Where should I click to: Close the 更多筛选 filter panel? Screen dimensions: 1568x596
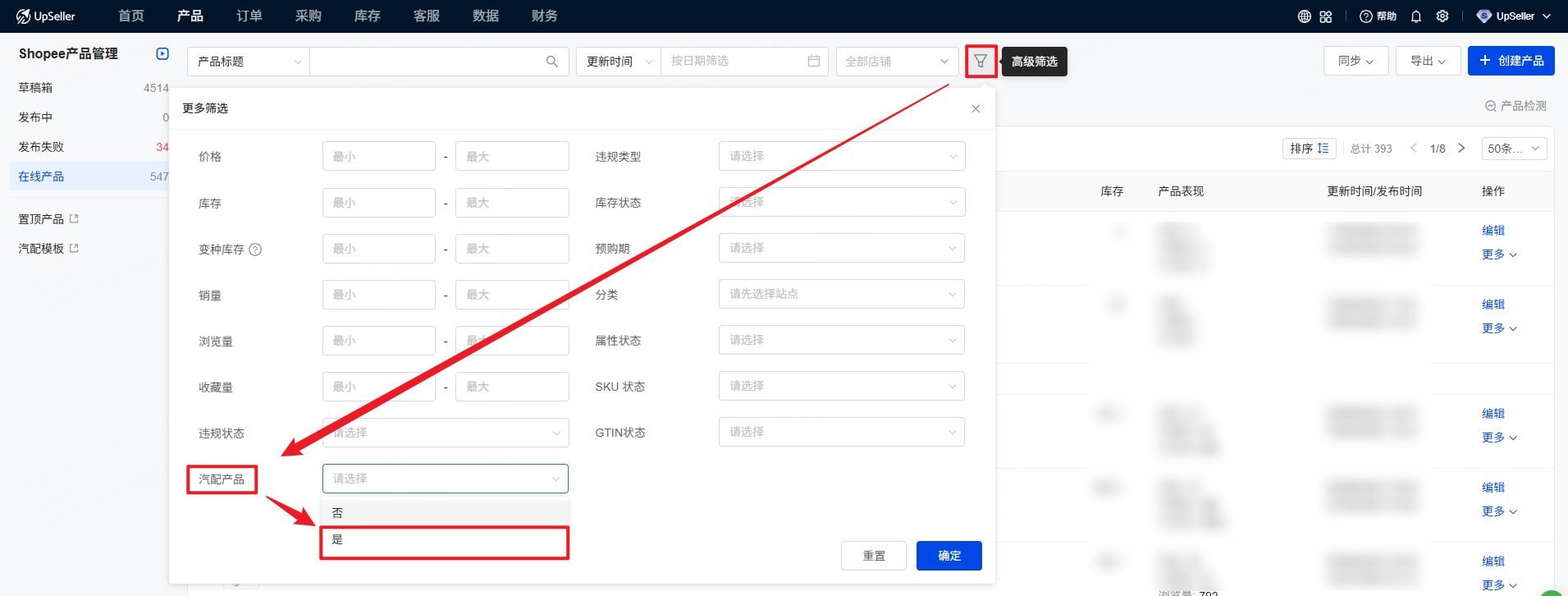(x=976, y=108)
